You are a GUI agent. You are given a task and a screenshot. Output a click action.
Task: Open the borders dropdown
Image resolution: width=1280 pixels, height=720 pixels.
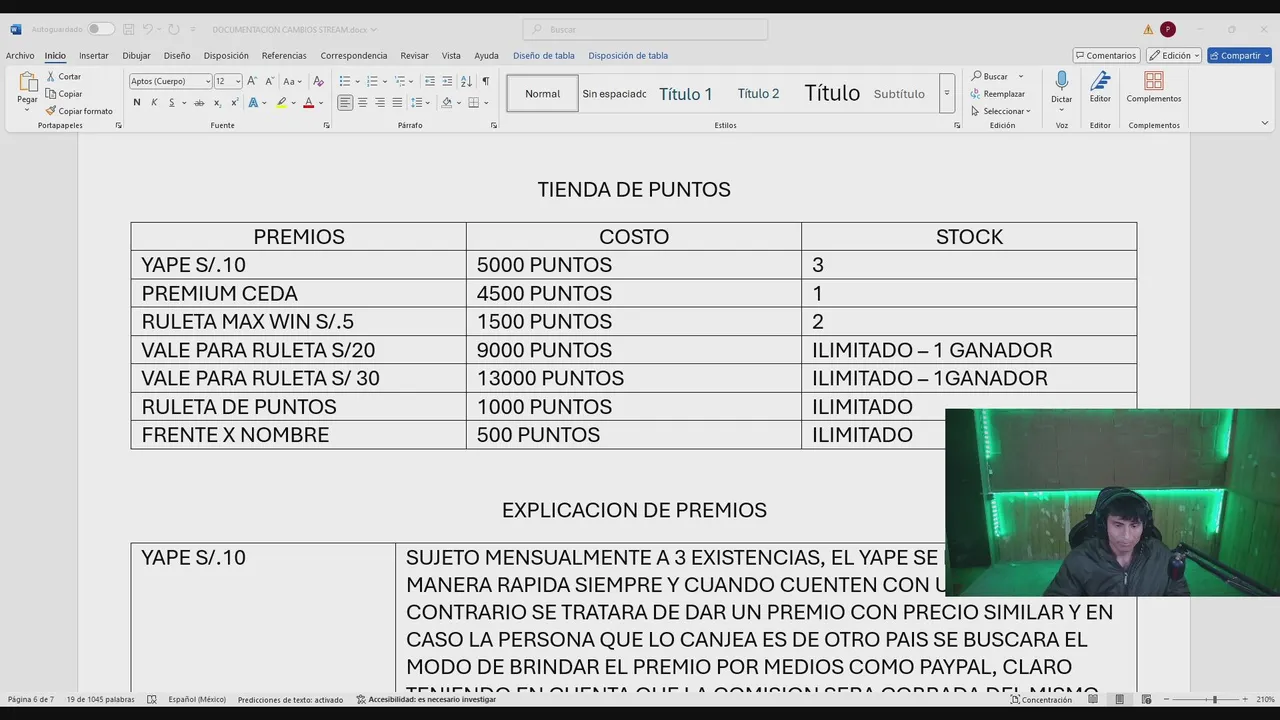(x=487, y=102)
